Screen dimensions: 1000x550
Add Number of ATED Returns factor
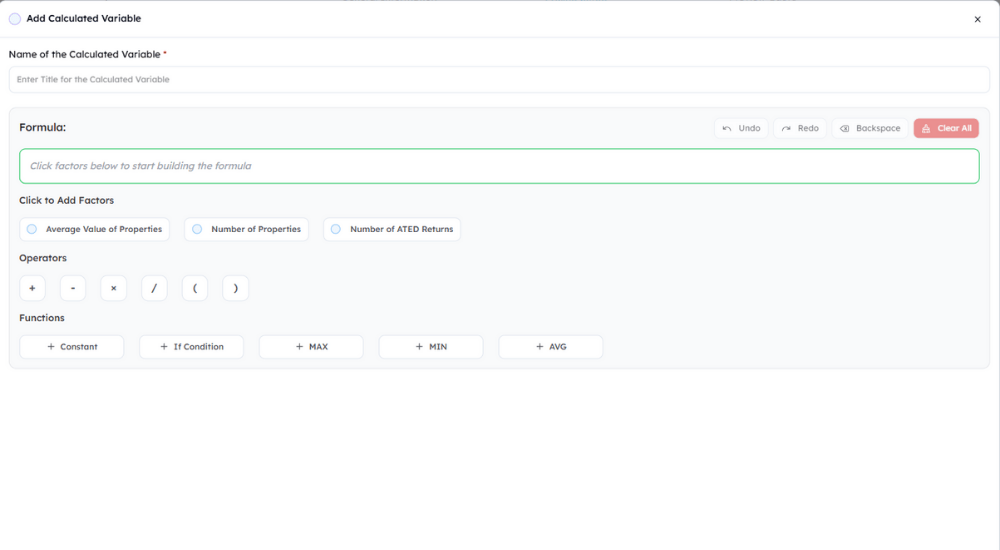(x=392, y=229)
